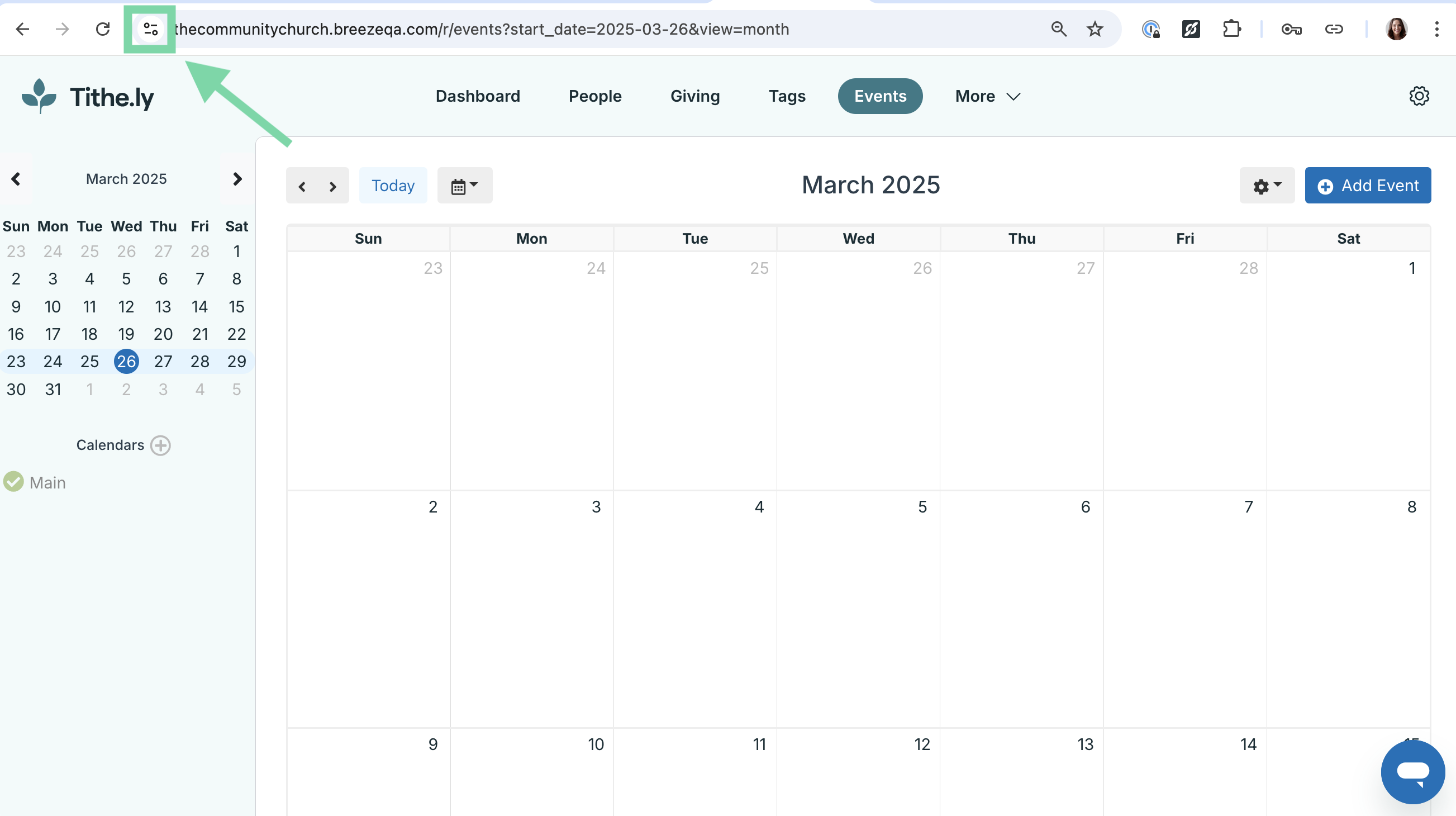1456x816 pixels.
Task: Select March 7 in mini calendar
Action: pyautogui.click(x=199, y=279)
